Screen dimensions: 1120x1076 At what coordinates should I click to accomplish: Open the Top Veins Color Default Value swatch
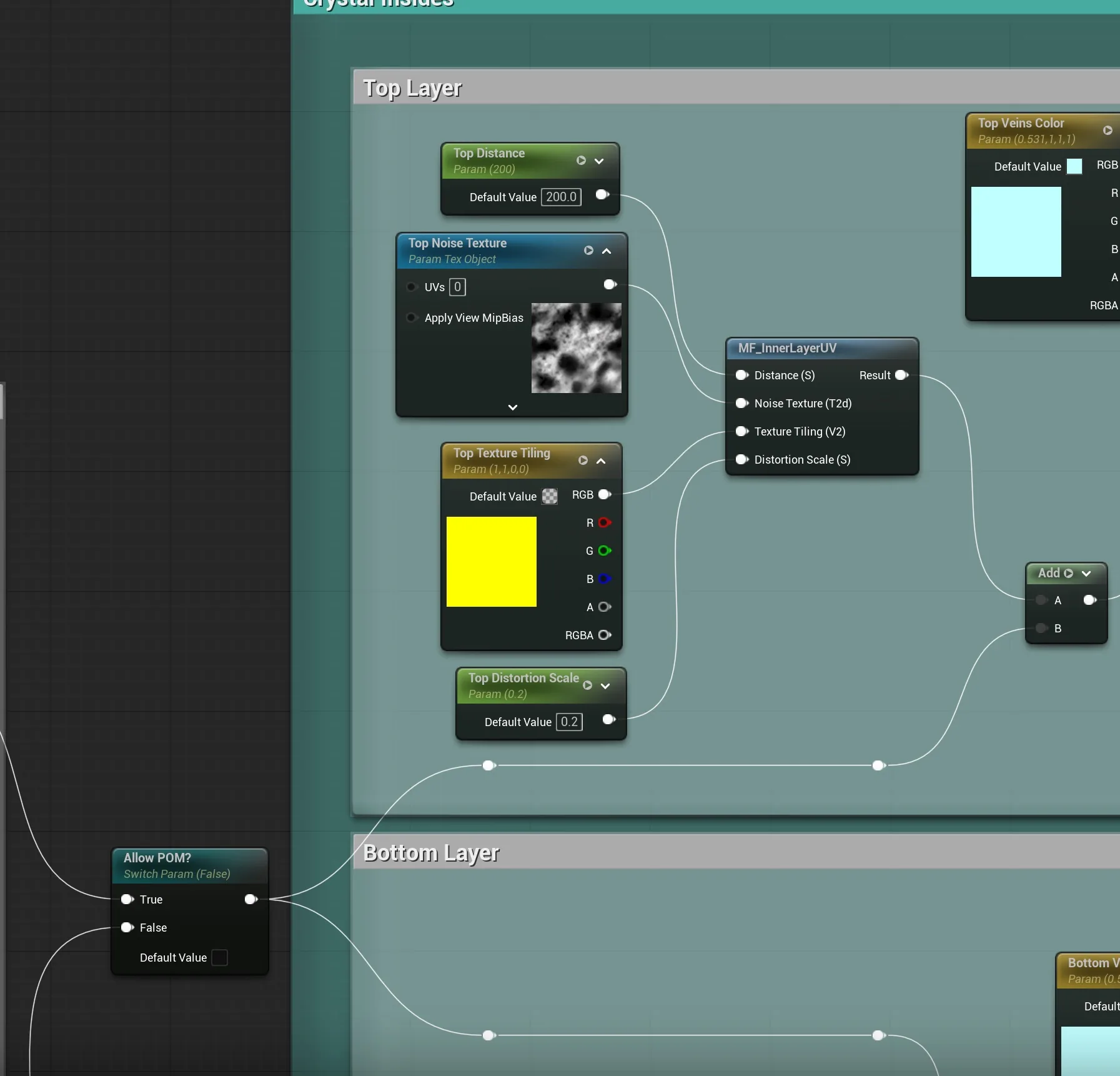tap(1074, 166)
